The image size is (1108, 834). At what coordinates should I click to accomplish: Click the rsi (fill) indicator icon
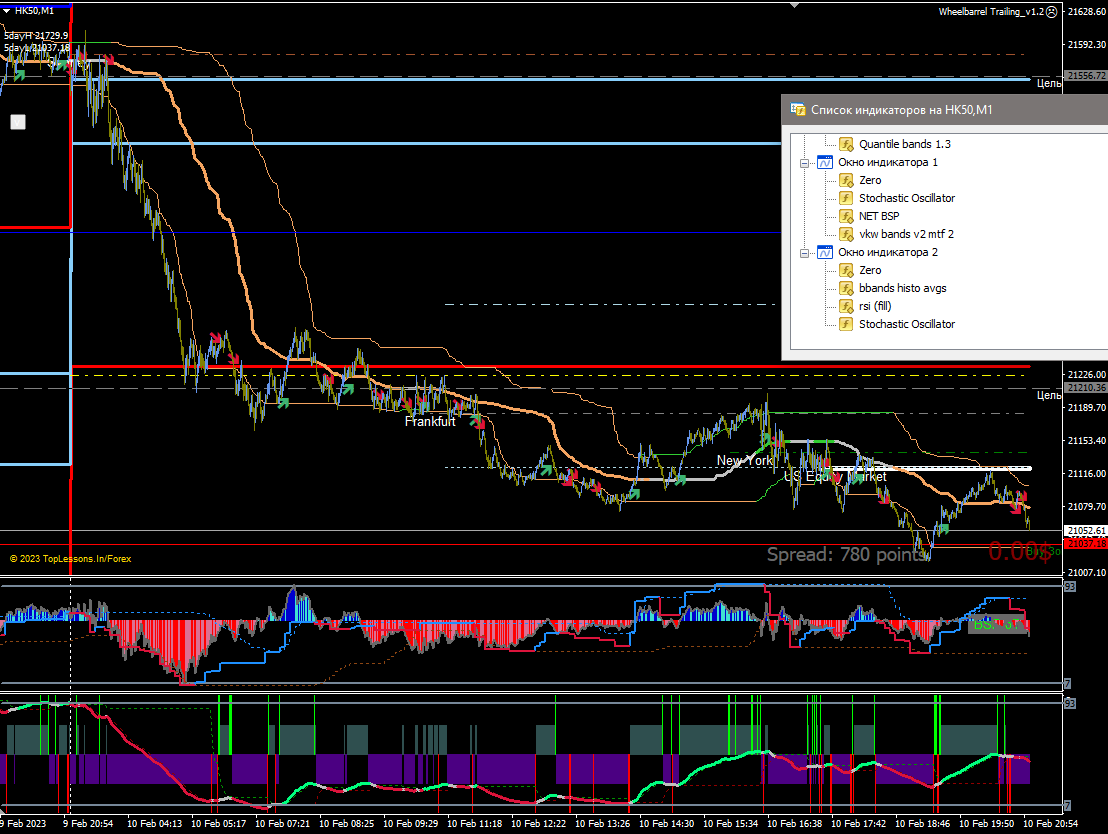tap(846, 306)
